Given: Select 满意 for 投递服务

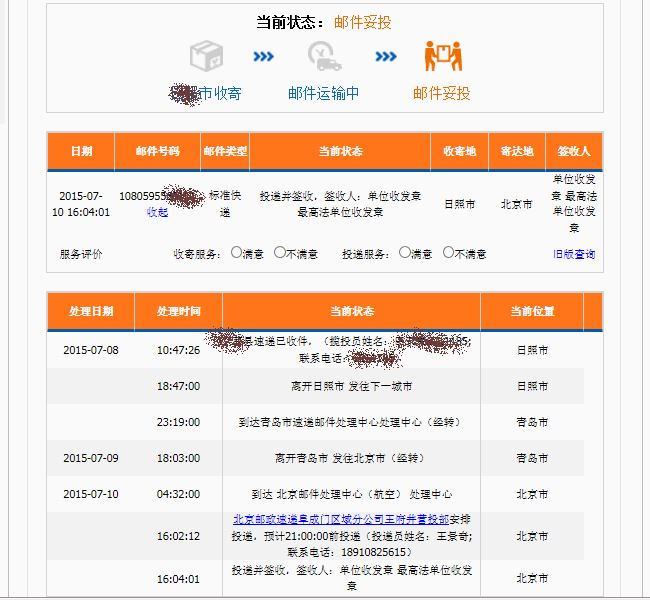Looking at the screenshot, I should (405, 253).
